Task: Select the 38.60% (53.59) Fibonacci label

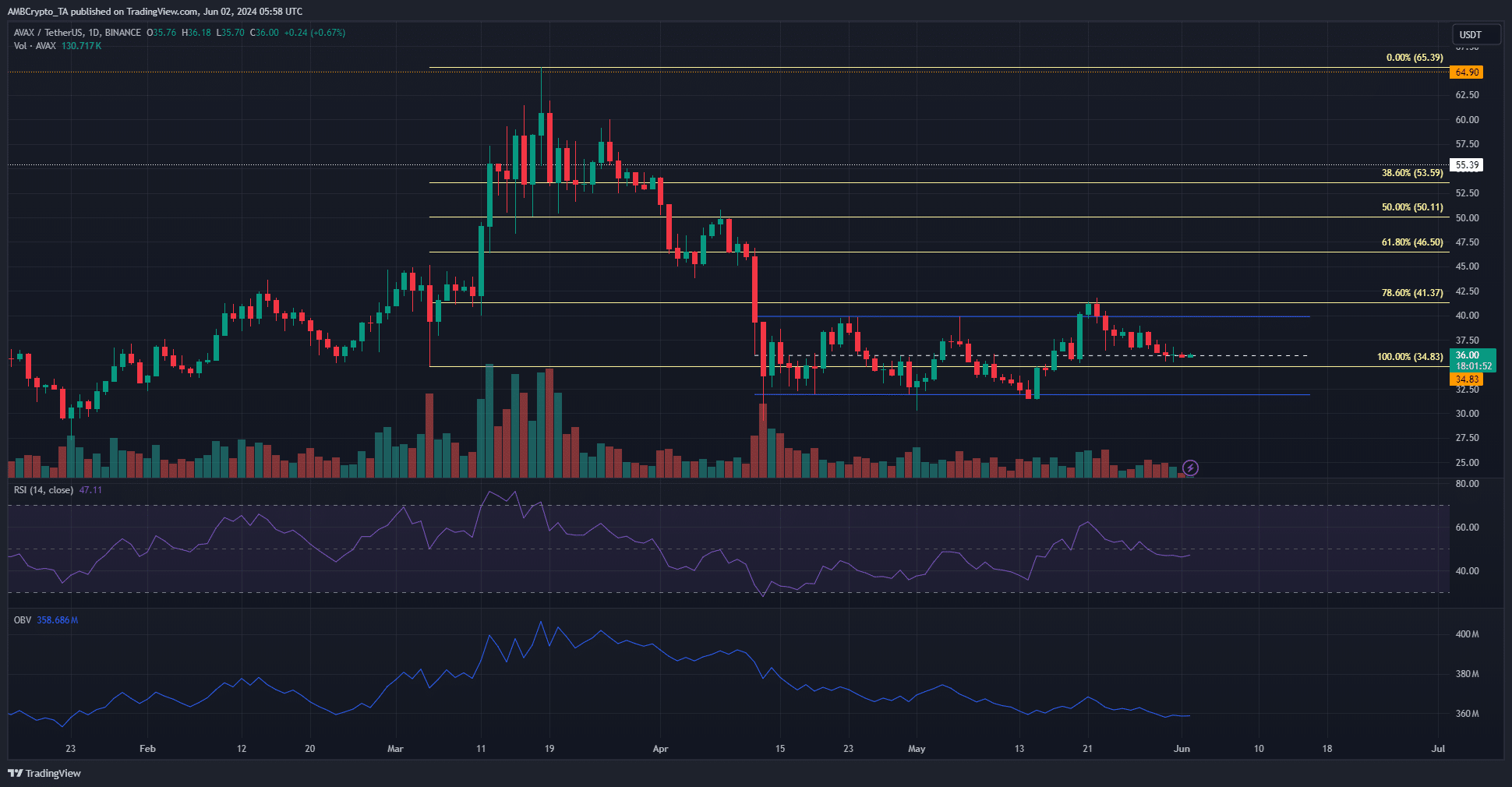Action: 1412,173
